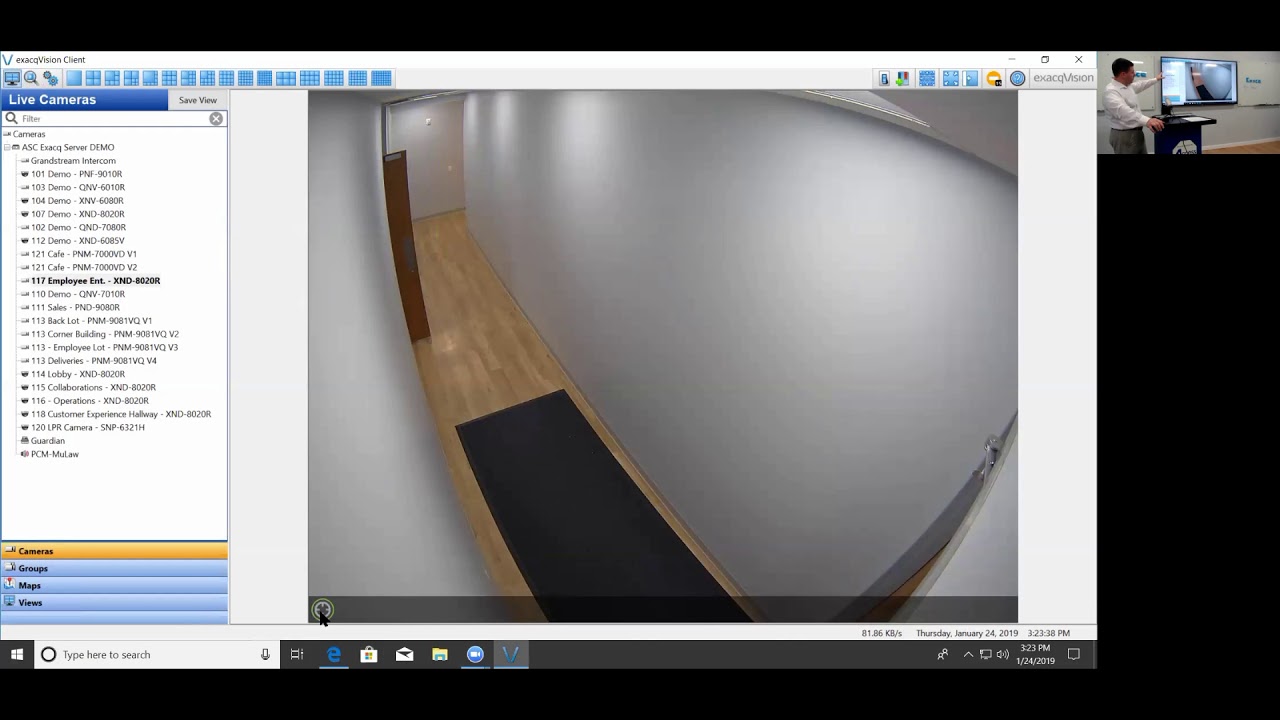The height and width of the screenshot is (720, 1280).
Task: Select 115 Collaborations - XND-8020R
Action: 93,387
